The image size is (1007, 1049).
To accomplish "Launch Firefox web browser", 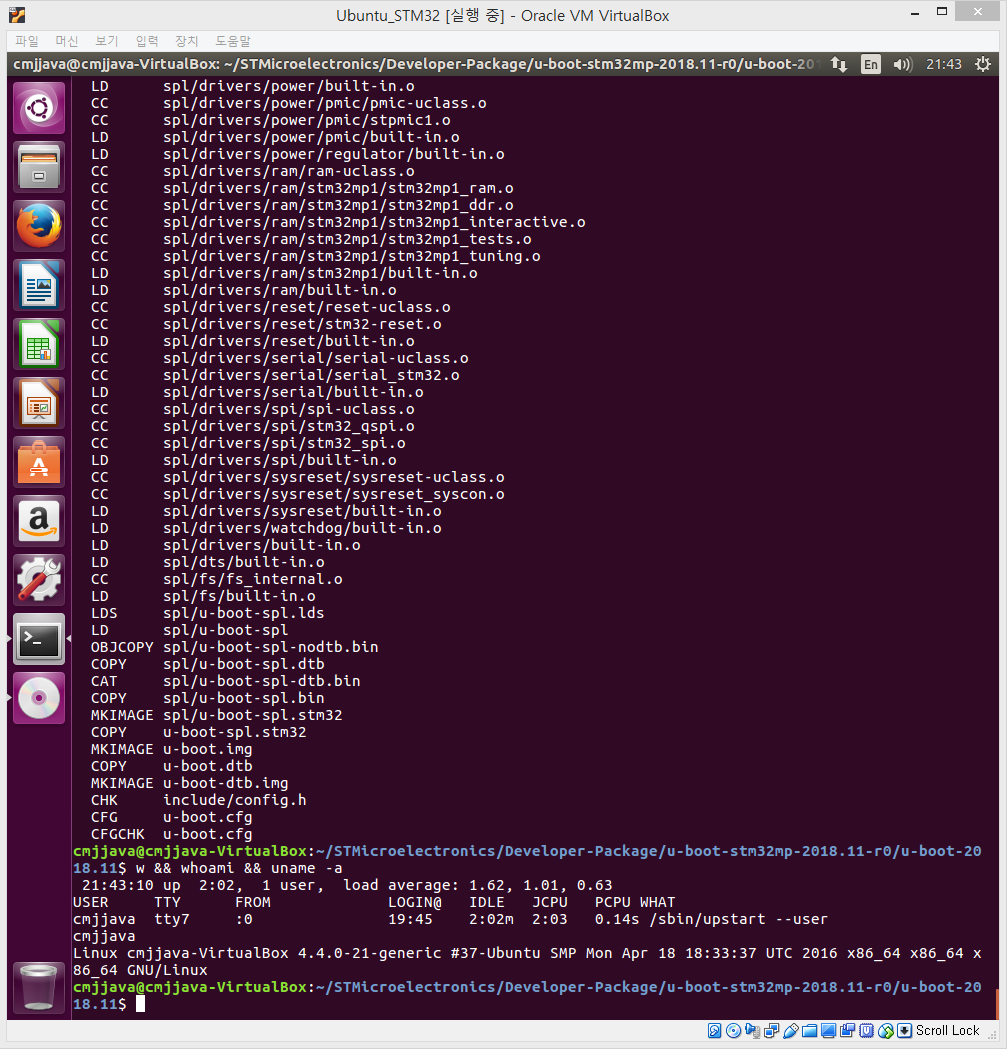I will [39, 225].
